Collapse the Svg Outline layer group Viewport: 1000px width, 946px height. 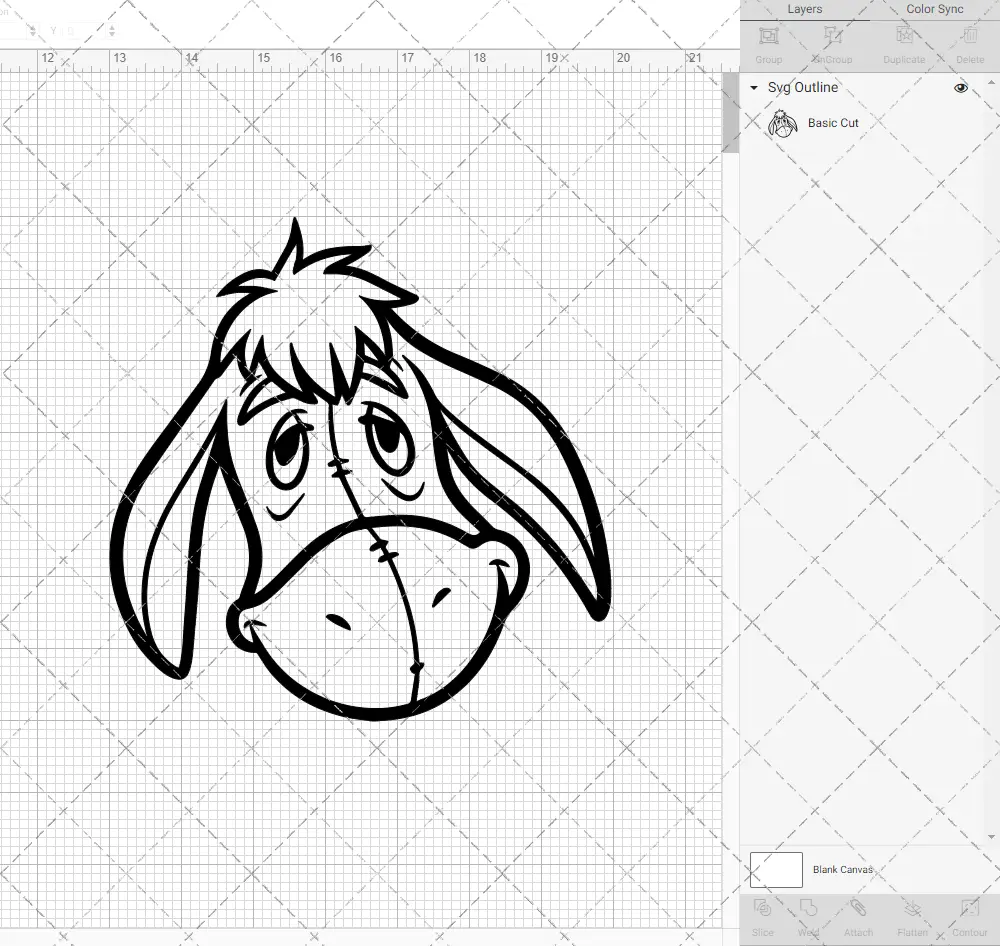754,87
